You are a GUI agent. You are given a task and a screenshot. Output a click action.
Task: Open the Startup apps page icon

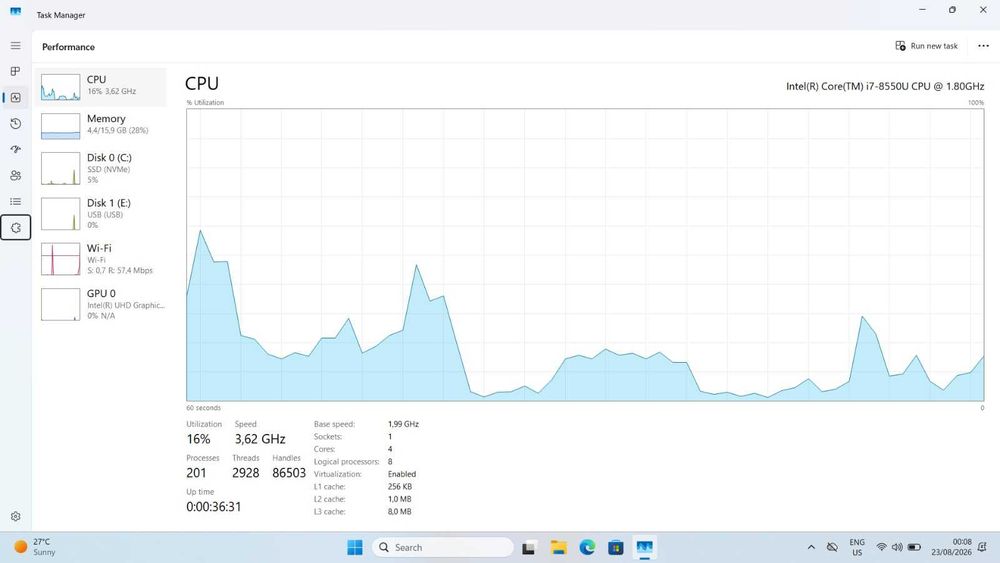click(15, 149)
